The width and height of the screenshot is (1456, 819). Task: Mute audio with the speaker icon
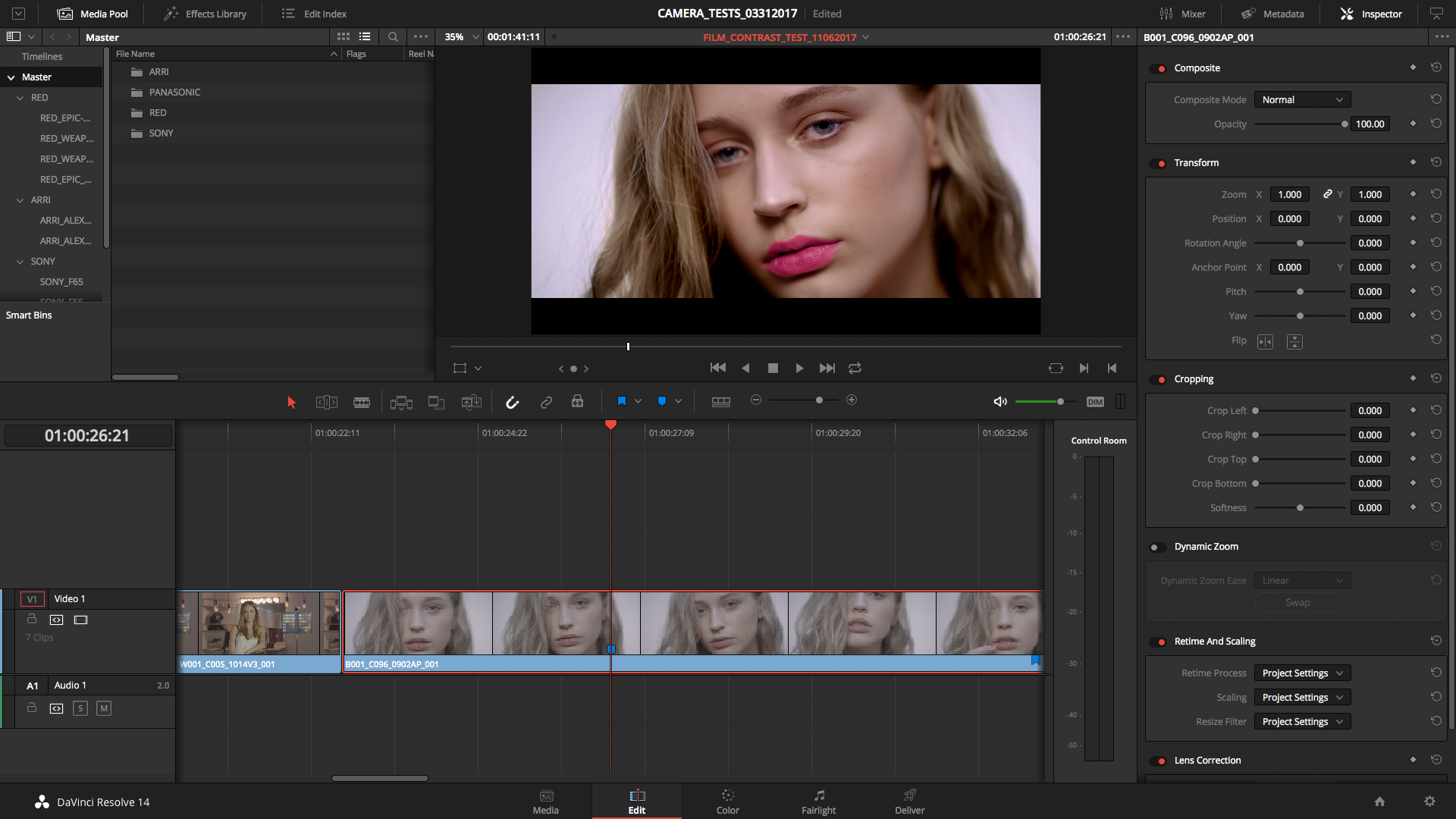pyautogui.click(x=1000, y=401)
